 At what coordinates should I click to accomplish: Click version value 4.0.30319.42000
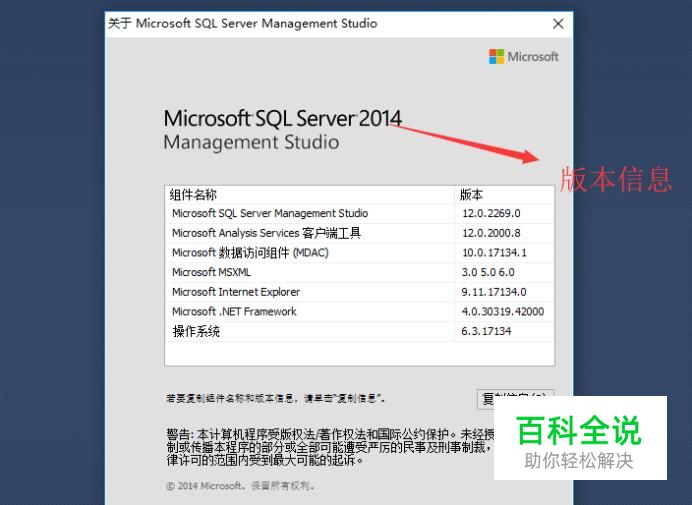[x=503, y=312]
